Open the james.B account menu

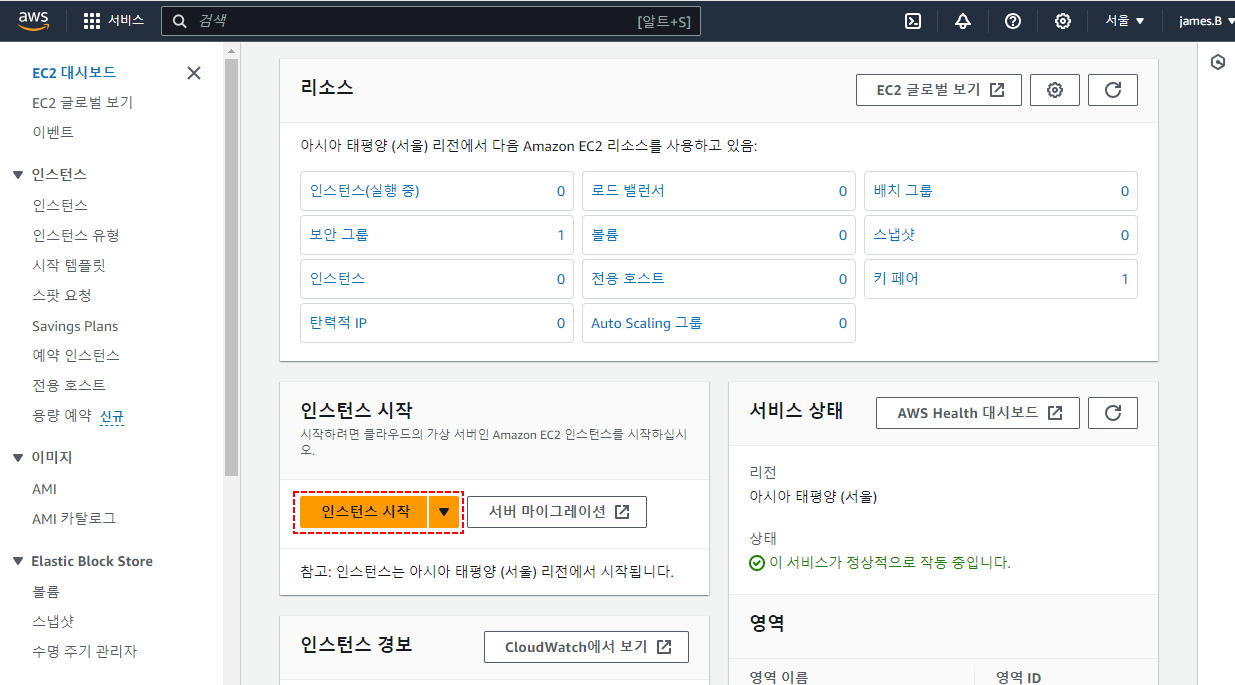(x=1206, y=21)
